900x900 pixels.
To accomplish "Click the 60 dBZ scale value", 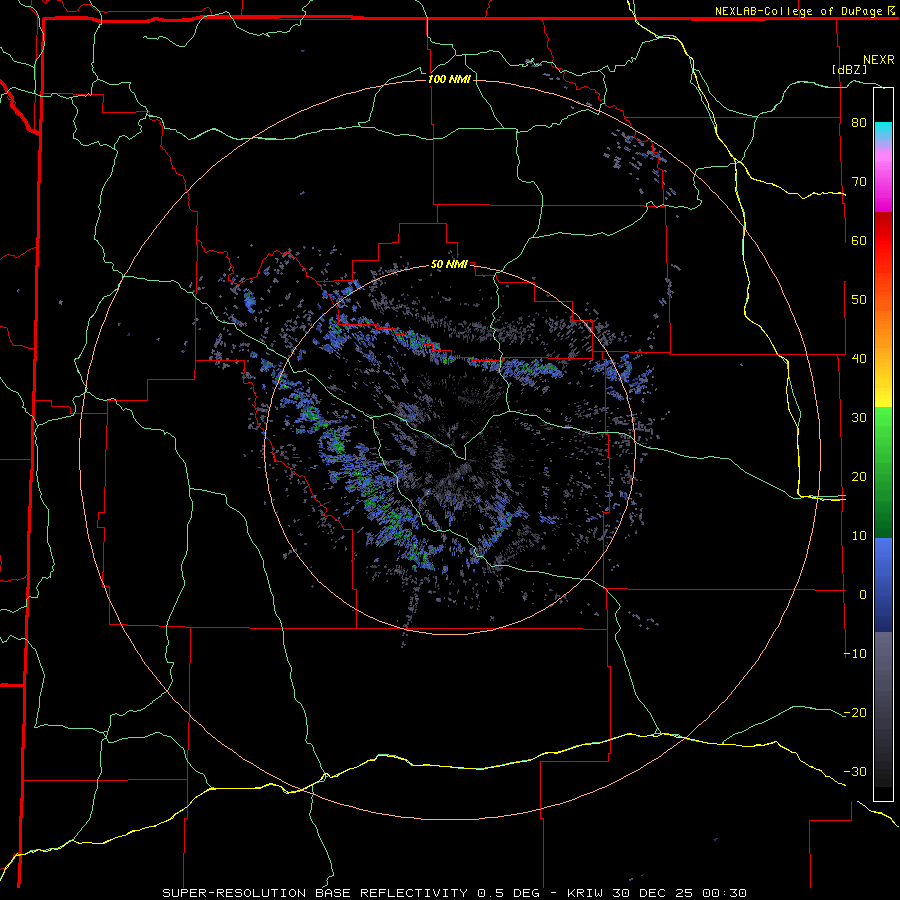I will tap(859, 240).
